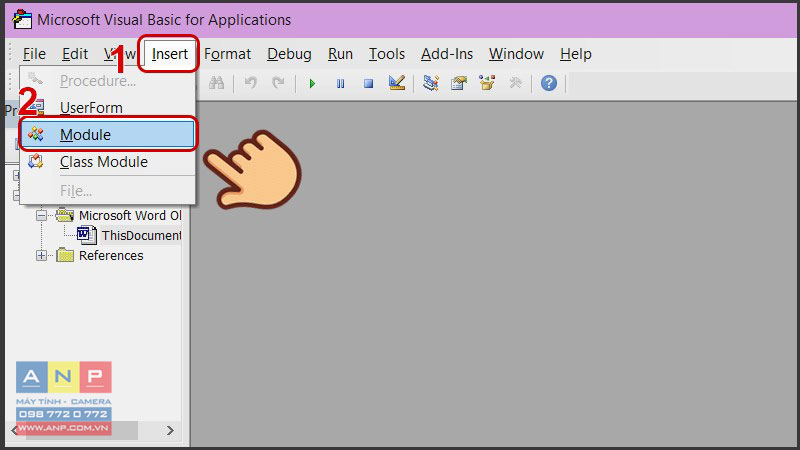Click the disabled Procedure... entry

click(x=107, y=81)
